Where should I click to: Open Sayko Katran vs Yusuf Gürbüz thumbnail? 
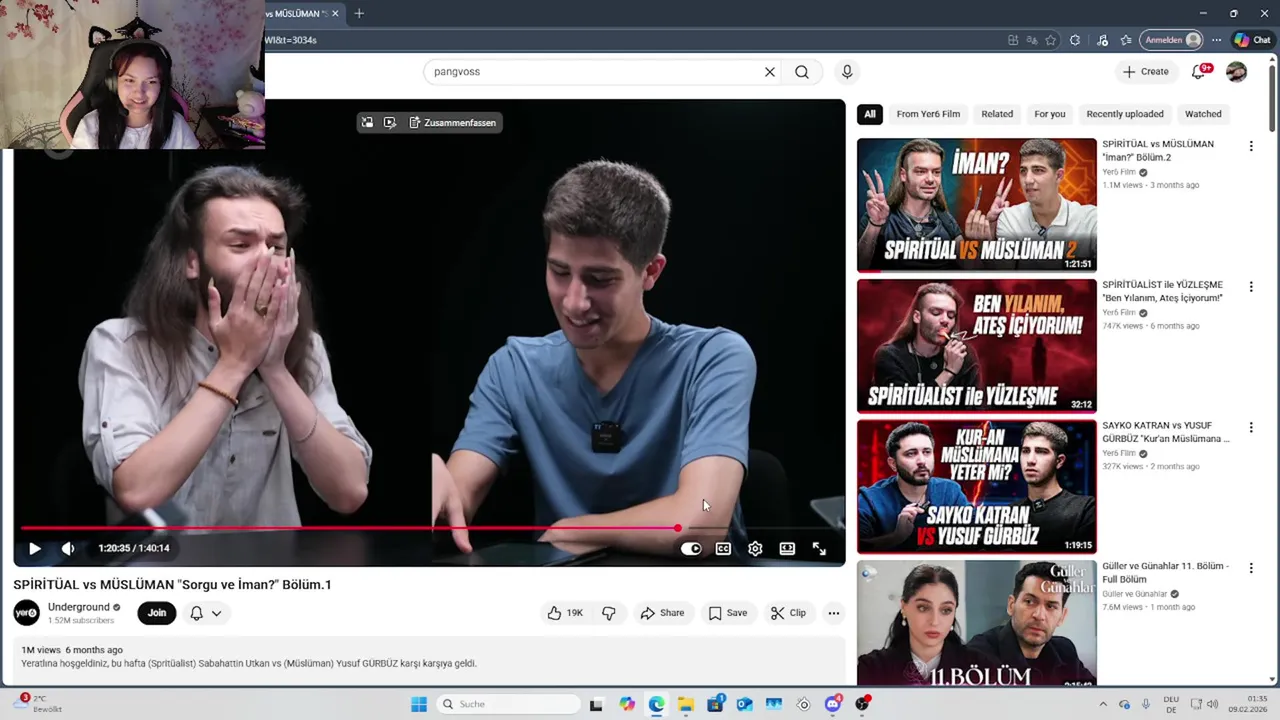pos(977,487)
